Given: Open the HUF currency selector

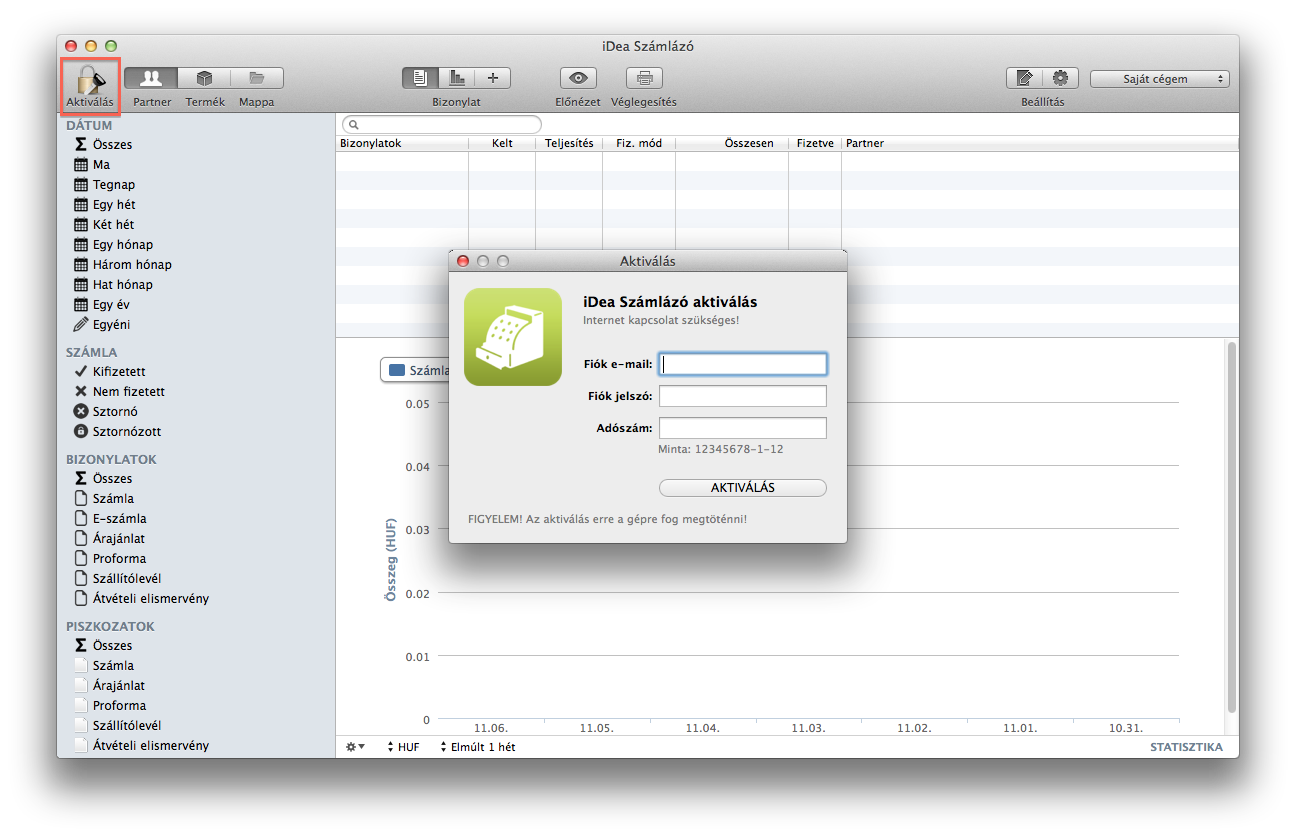Looking at the screenshot, I should coord(403,747).
